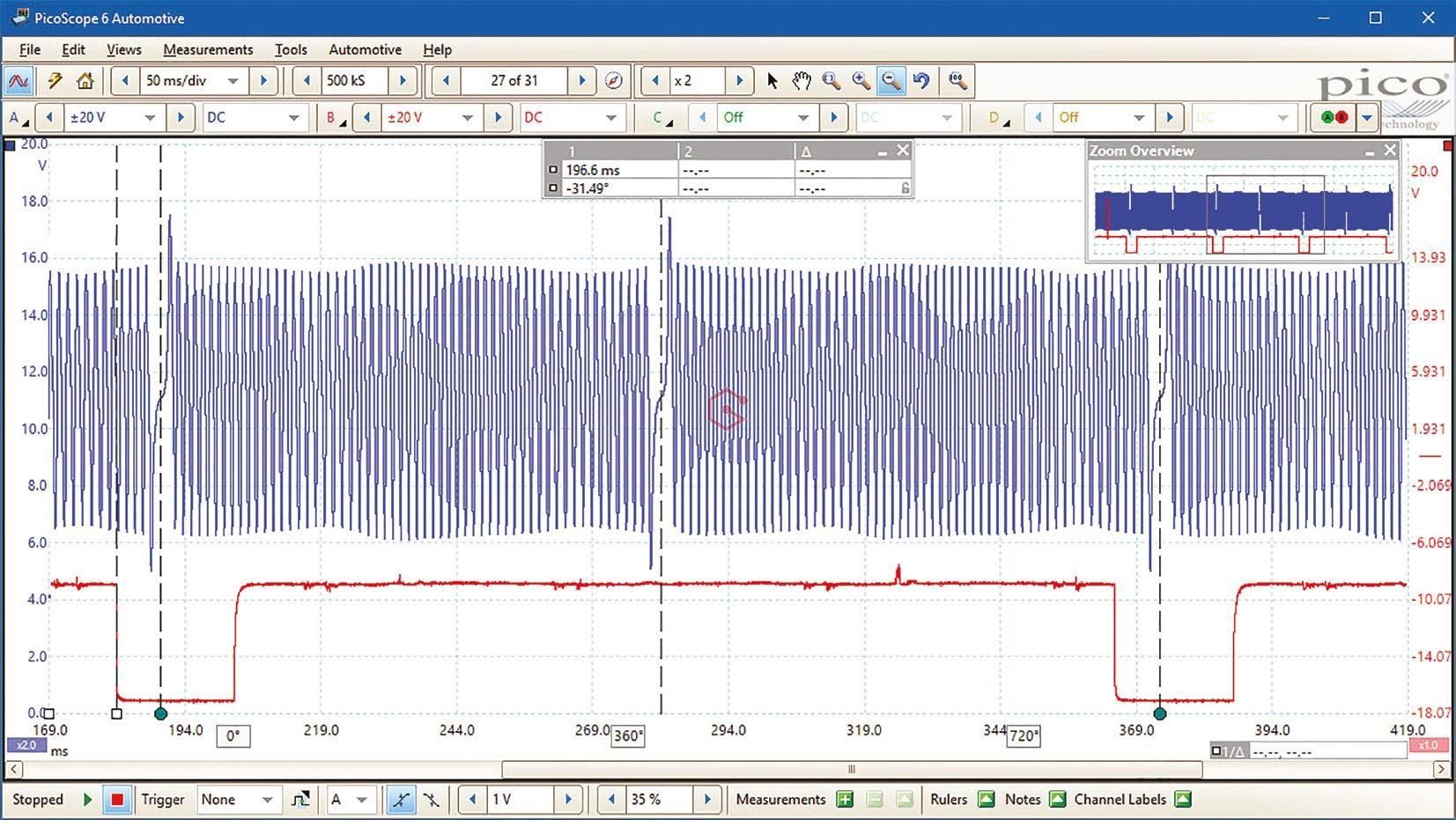
Task: Add measurement with green plus icon
Action: (845, 800)
